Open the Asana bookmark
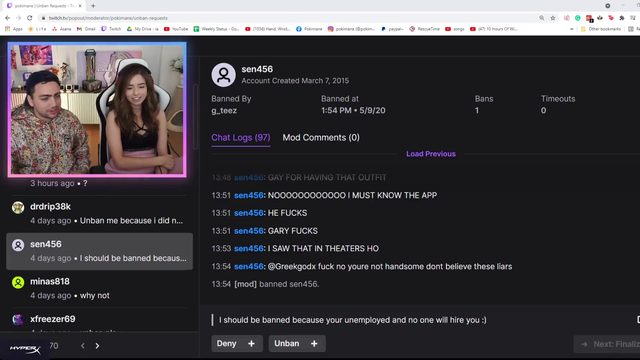 (62, 29)
